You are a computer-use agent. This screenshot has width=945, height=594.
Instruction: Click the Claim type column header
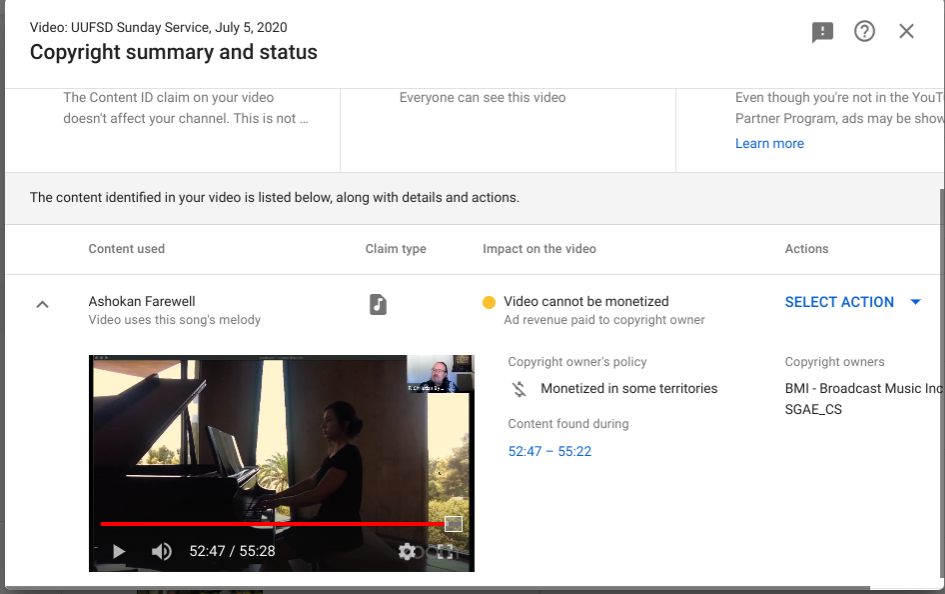(395, 249)
